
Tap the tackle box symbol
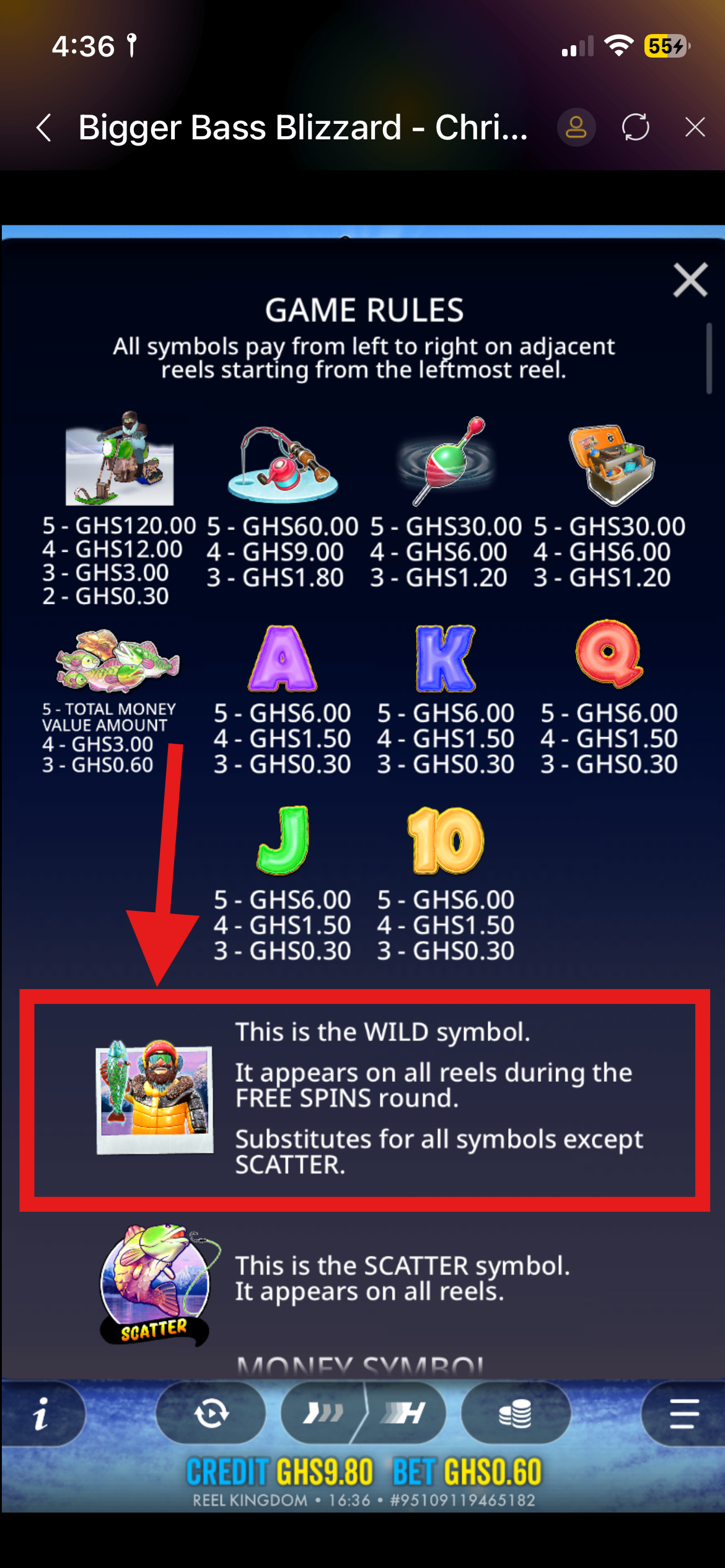pyautogui.click(x=611, y=465)
